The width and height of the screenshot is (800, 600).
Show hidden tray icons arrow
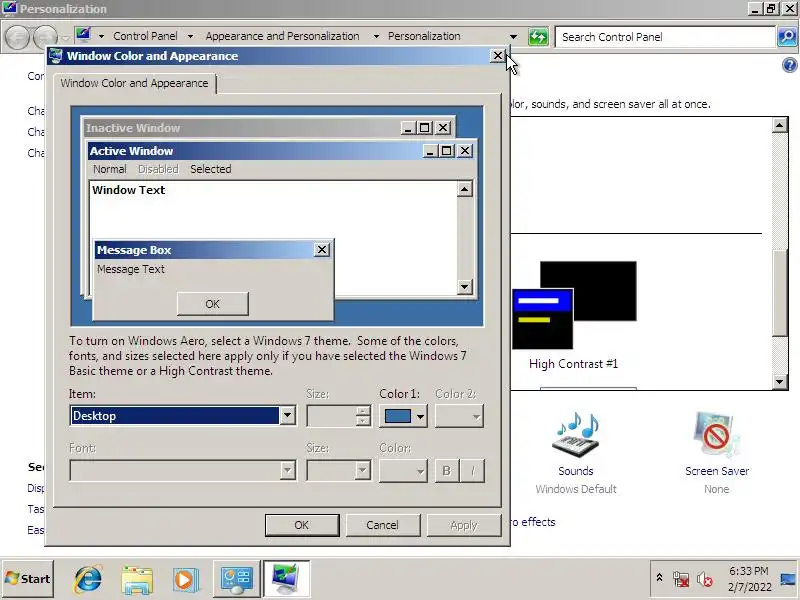659,578
